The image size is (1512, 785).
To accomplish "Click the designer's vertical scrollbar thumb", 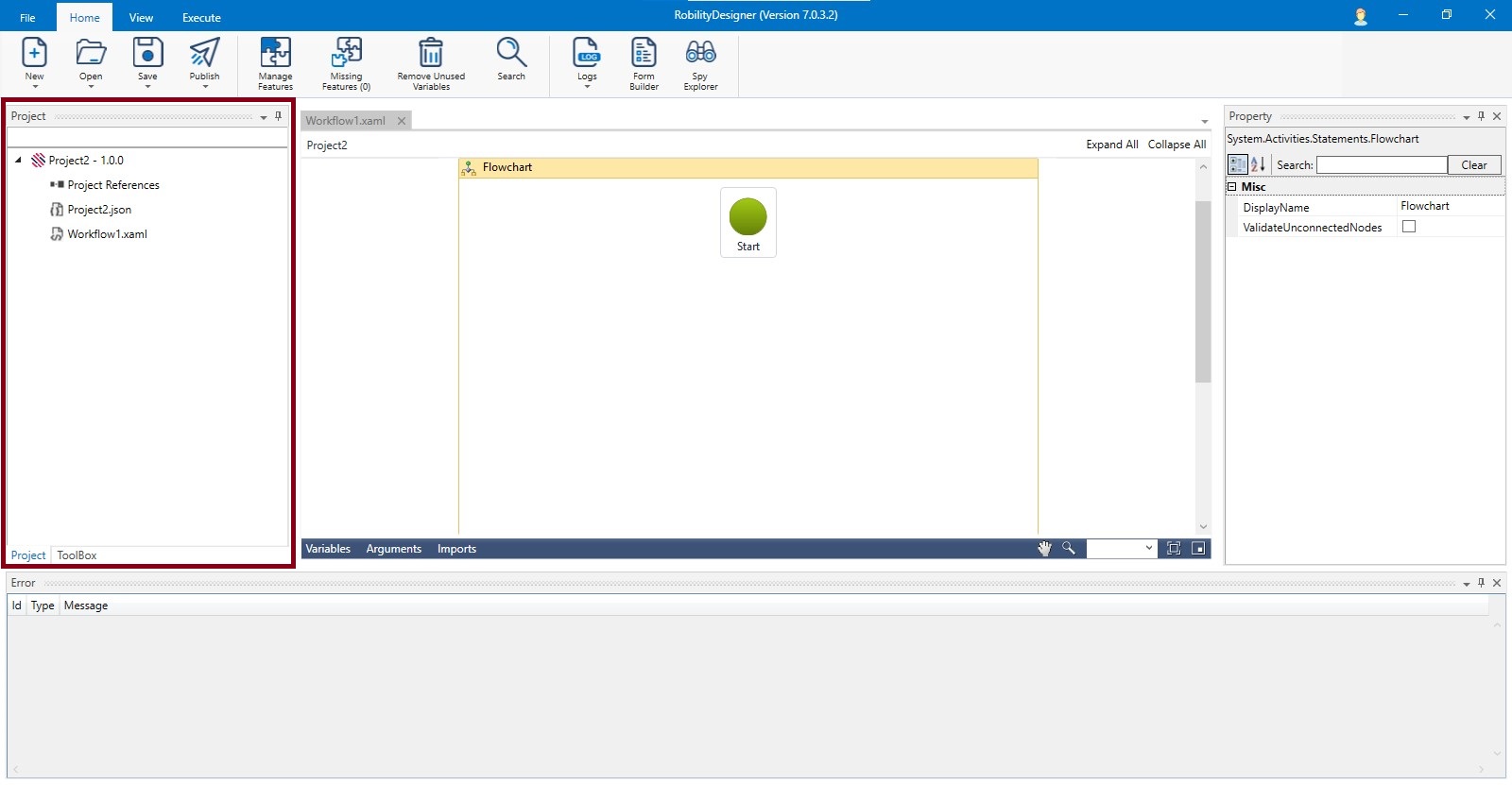I will [x=1203, y=291].
